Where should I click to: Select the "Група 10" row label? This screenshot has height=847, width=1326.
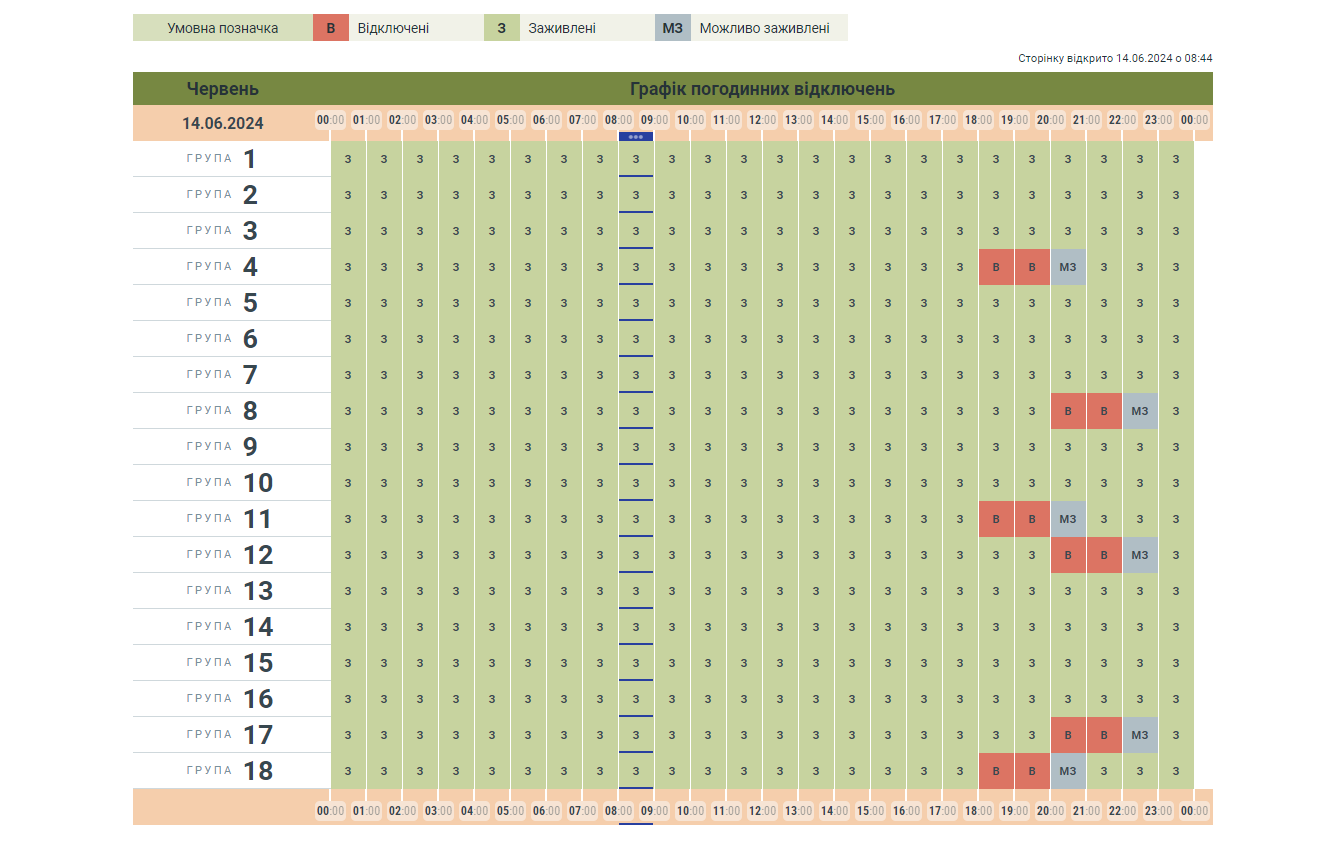(x=229, y=483)
